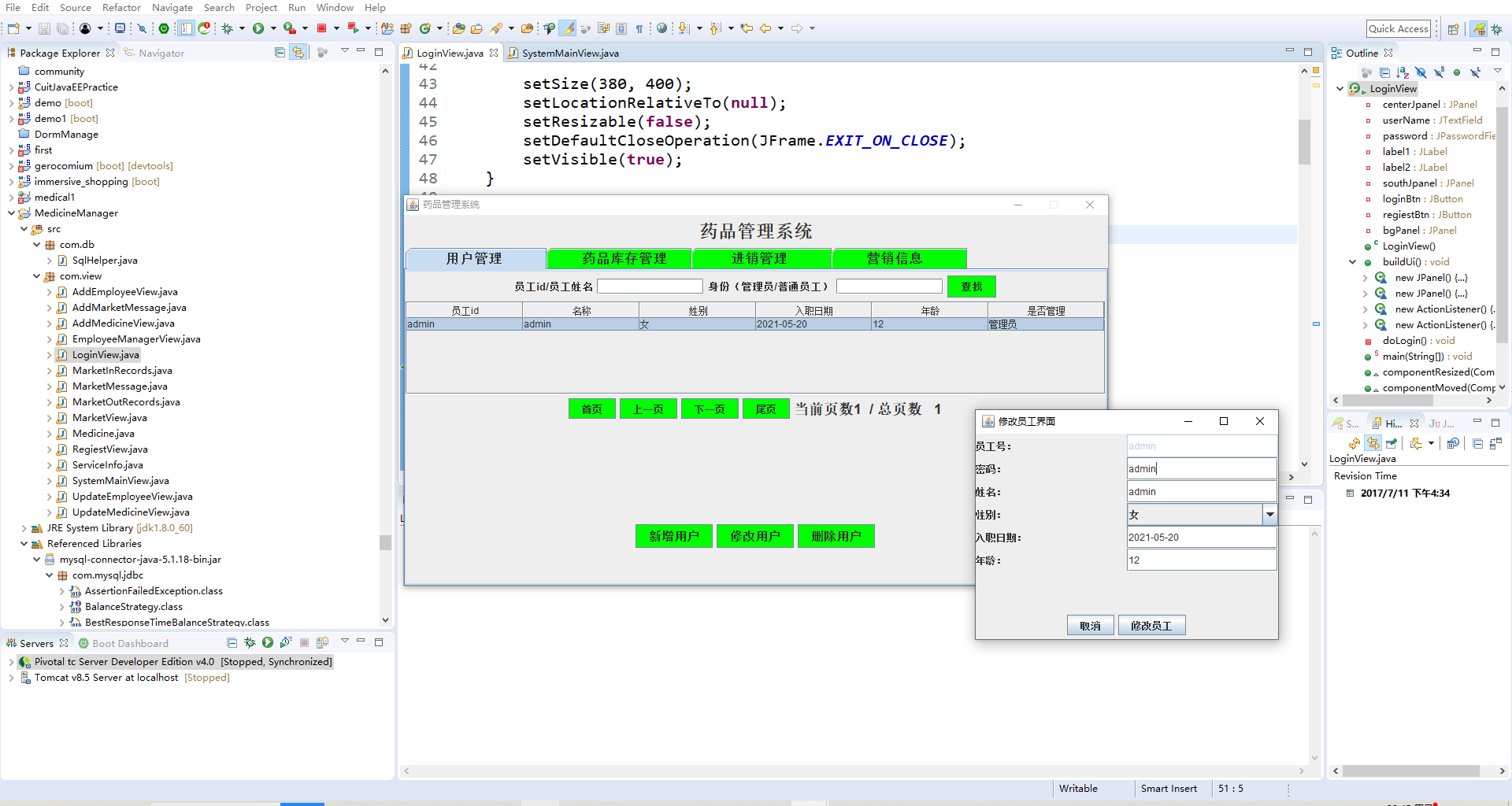
Task: Sort Outline members alphabetically
Action: click(x=1403, y=72)
